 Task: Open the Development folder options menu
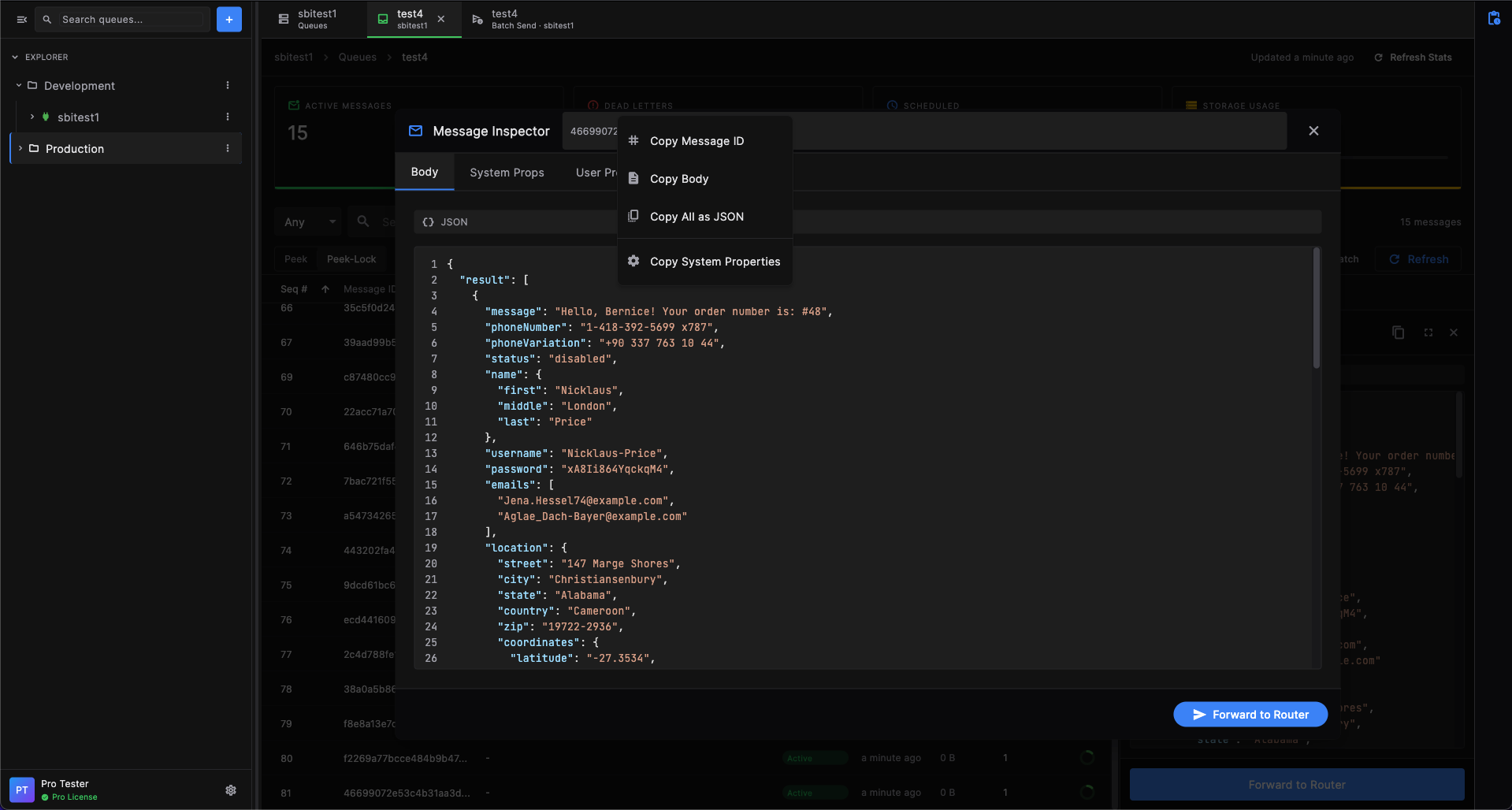point(228,85)
